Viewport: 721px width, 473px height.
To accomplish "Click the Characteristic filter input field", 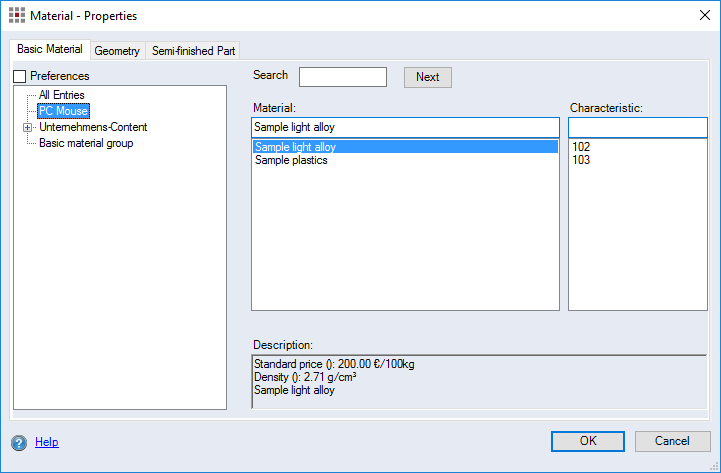I will [637, 127].
